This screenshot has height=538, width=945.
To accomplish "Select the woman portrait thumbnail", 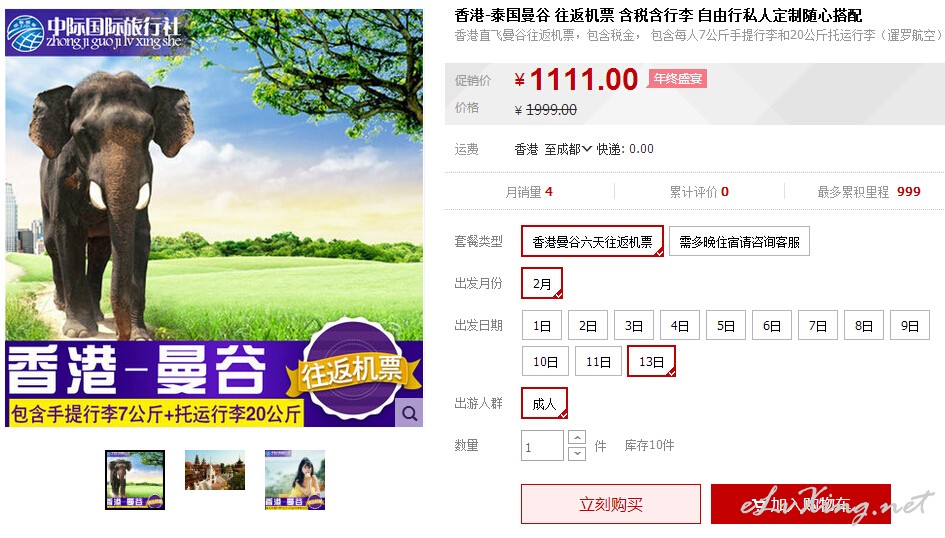I will [x=295, y=480].
